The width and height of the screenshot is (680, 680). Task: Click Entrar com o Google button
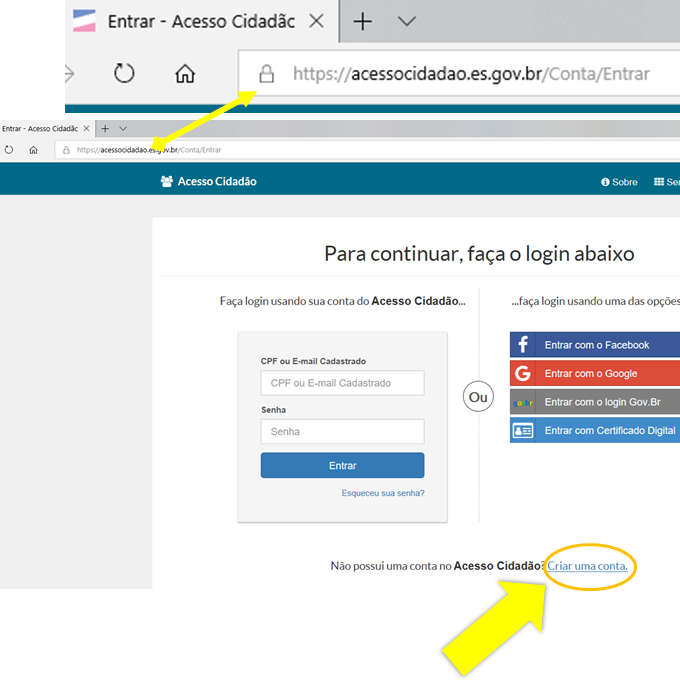595,373
